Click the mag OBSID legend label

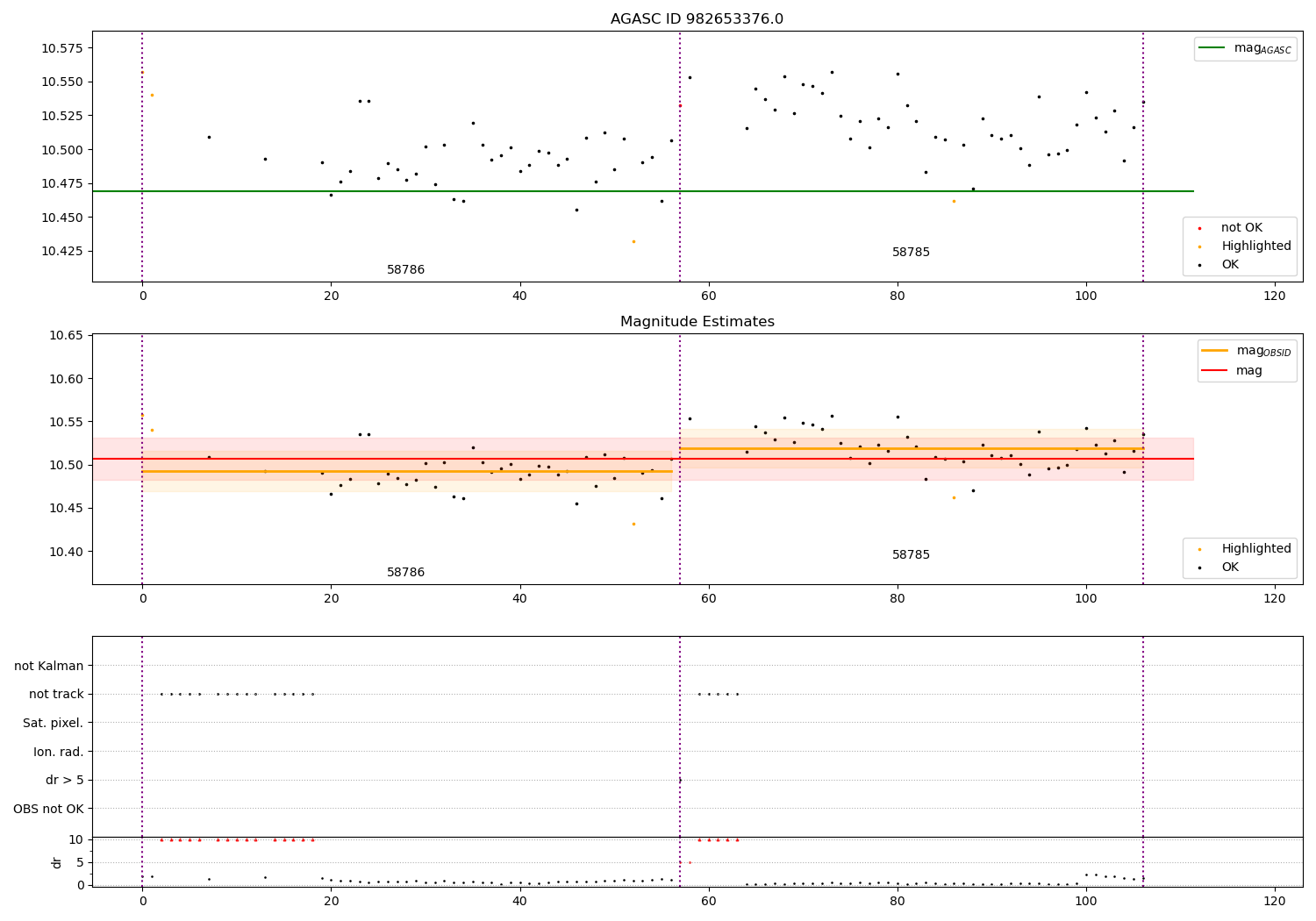point(1263,351)
